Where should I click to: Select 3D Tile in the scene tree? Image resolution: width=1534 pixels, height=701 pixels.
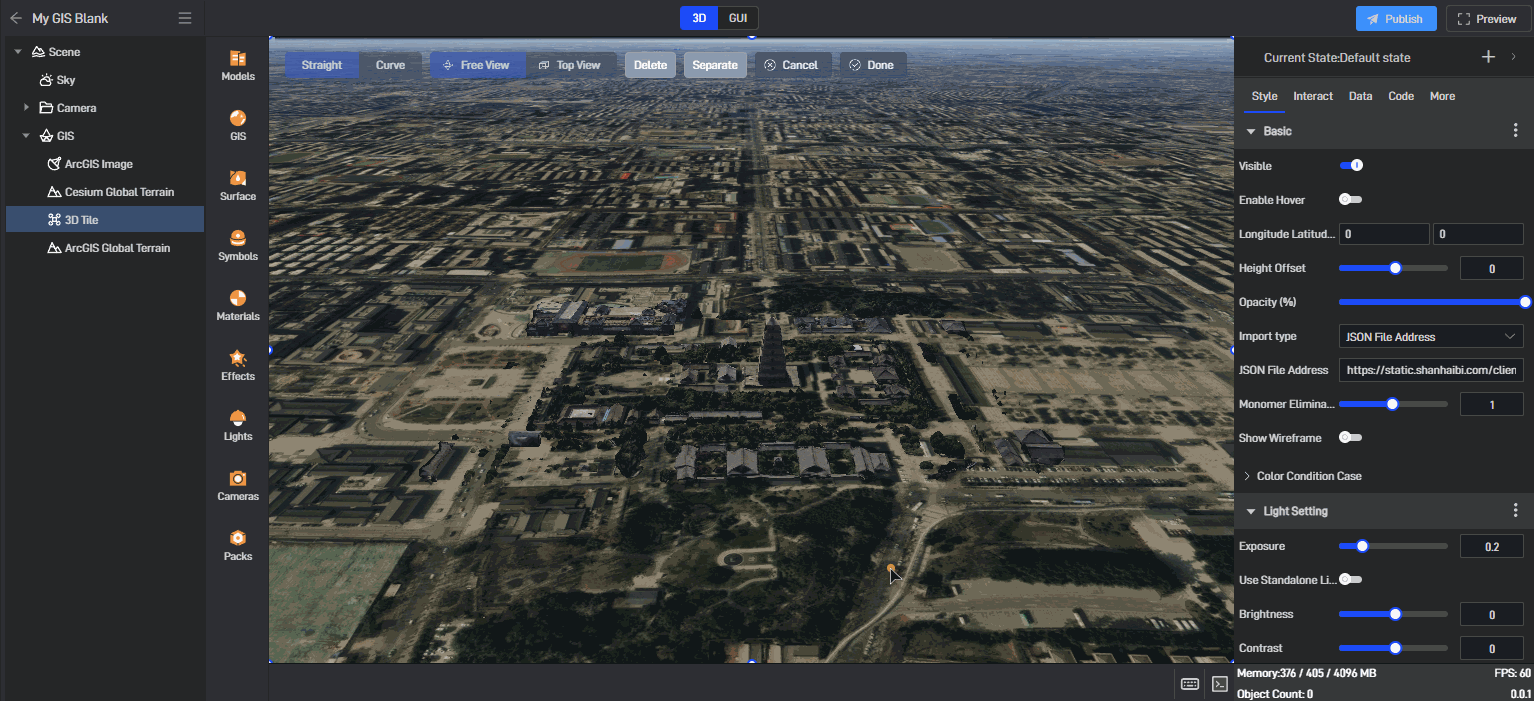[105, 220]
